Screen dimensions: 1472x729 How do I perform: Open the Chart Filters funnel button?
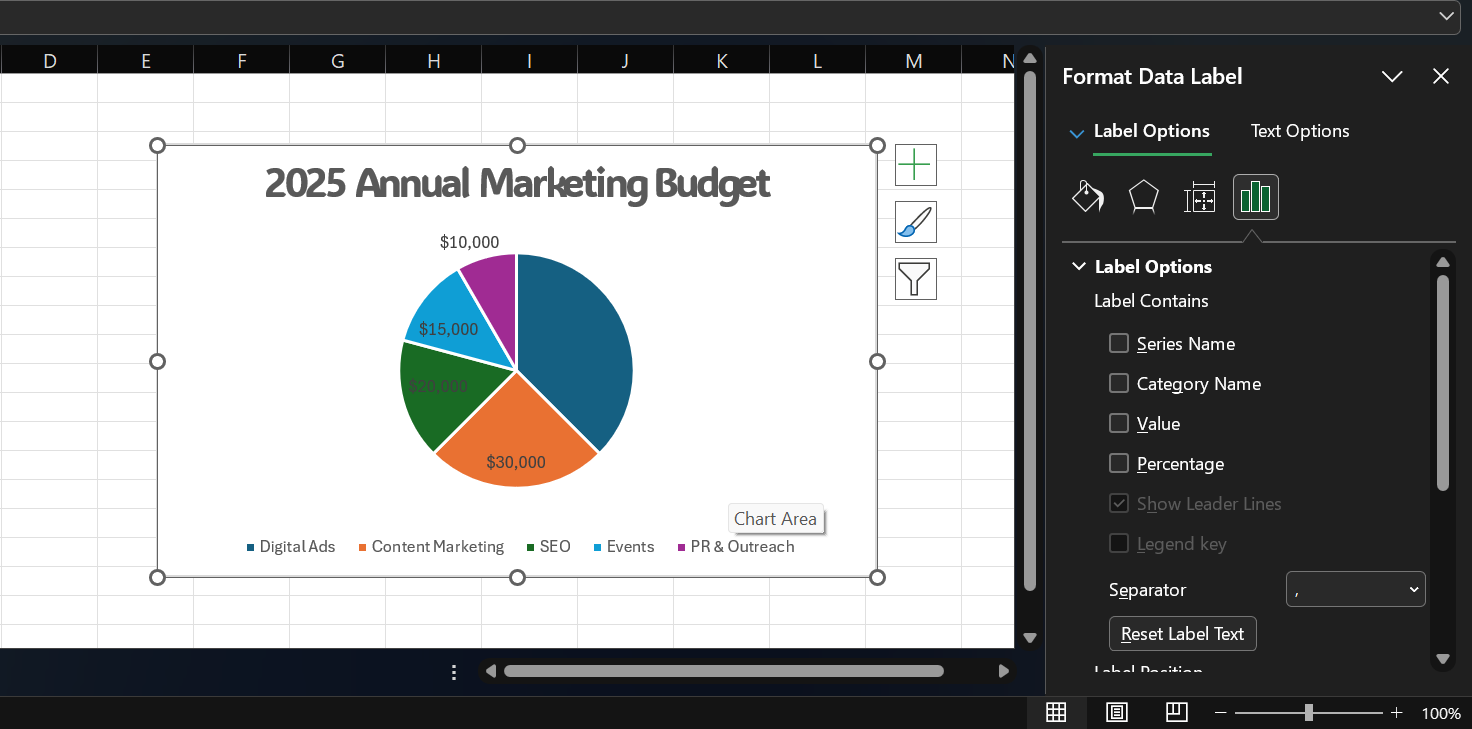916,279
